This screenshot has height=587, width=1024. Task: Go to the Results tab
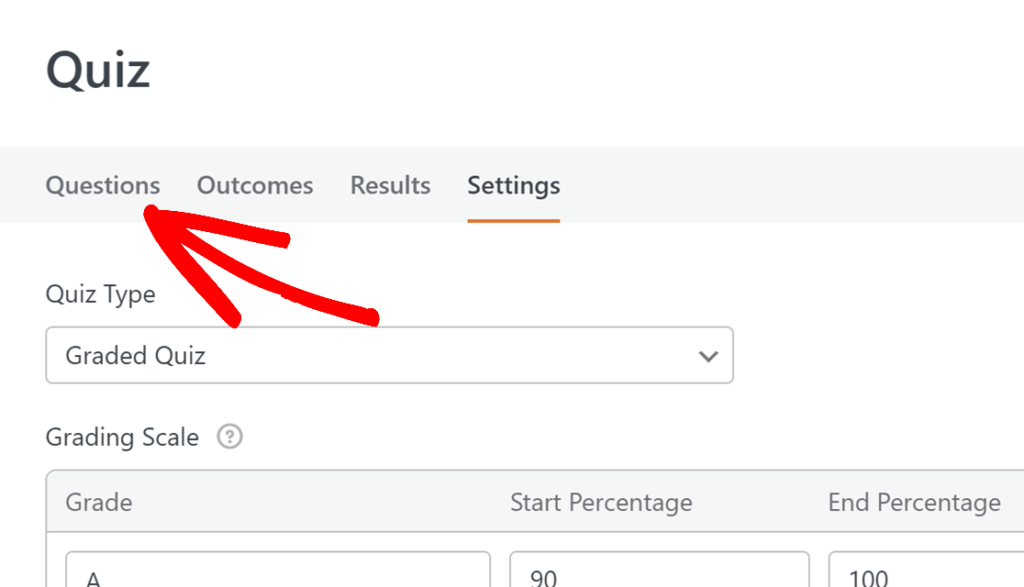tap(390, 186)
